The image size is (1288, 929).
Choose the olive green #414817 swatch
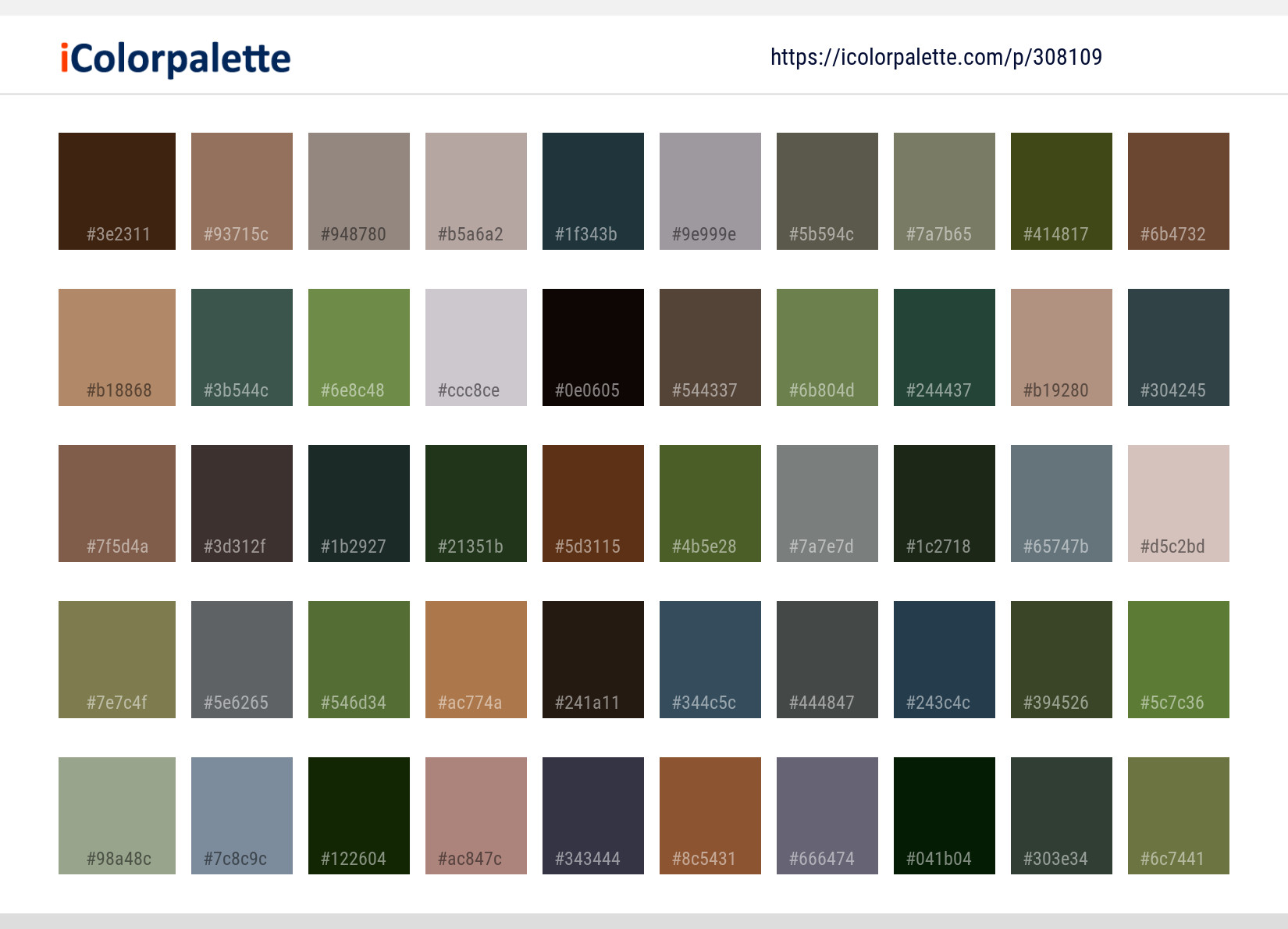tap(1061, 190)
